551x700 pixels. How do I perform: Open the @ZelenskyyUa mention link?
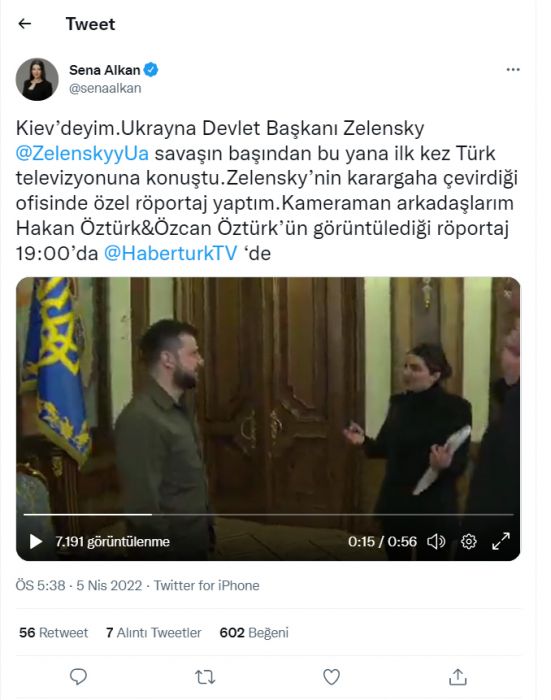pyautogui.click(x=82, y=153)
